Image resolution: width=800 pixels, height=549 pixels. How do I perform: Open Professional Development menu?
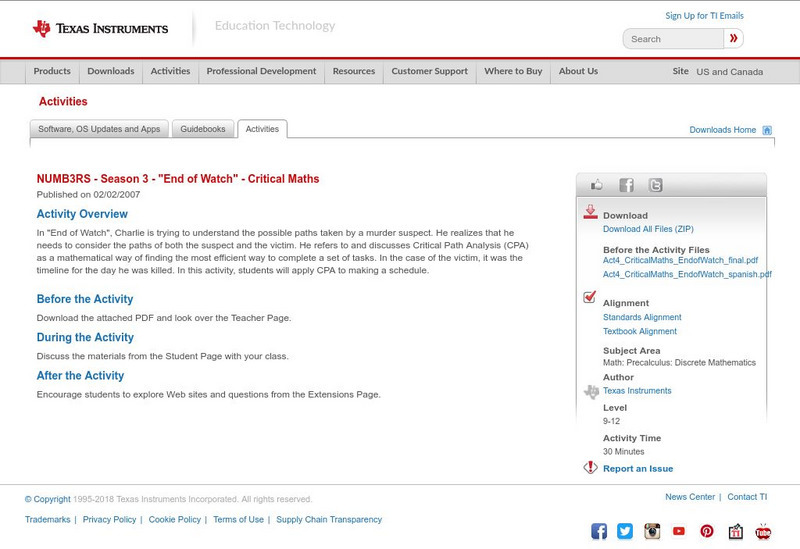click(x=261, y=71)
